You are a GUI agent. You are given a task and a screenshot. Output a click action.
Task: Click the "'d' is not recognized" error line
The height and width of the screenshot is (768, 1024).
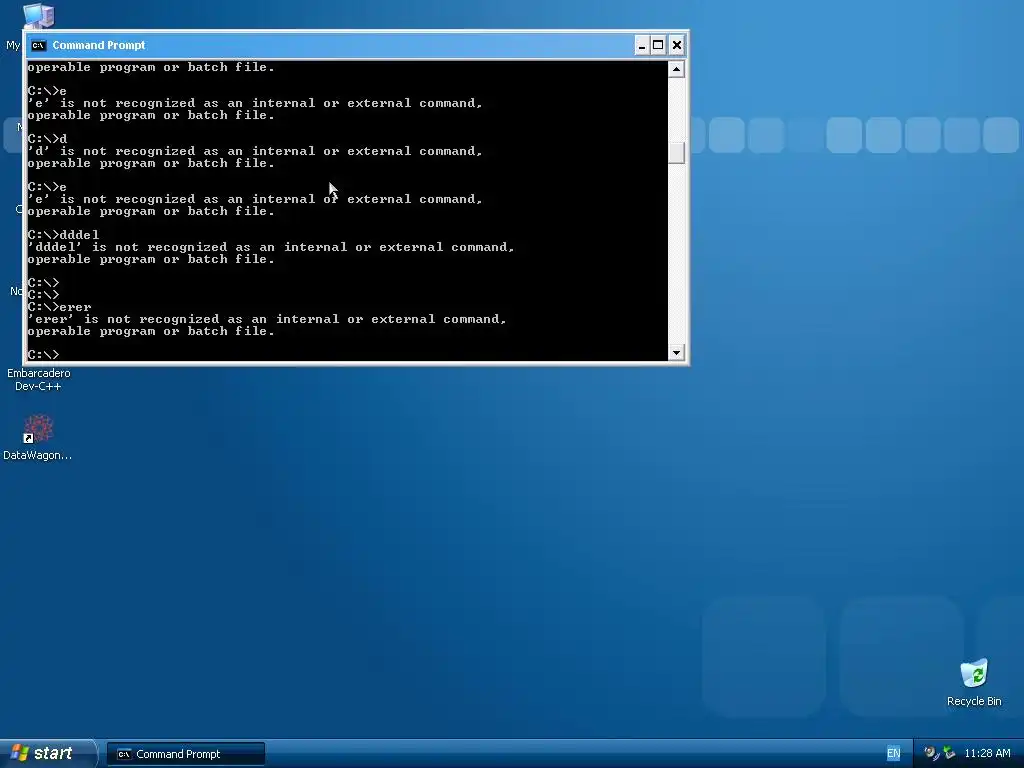point(255,151)
